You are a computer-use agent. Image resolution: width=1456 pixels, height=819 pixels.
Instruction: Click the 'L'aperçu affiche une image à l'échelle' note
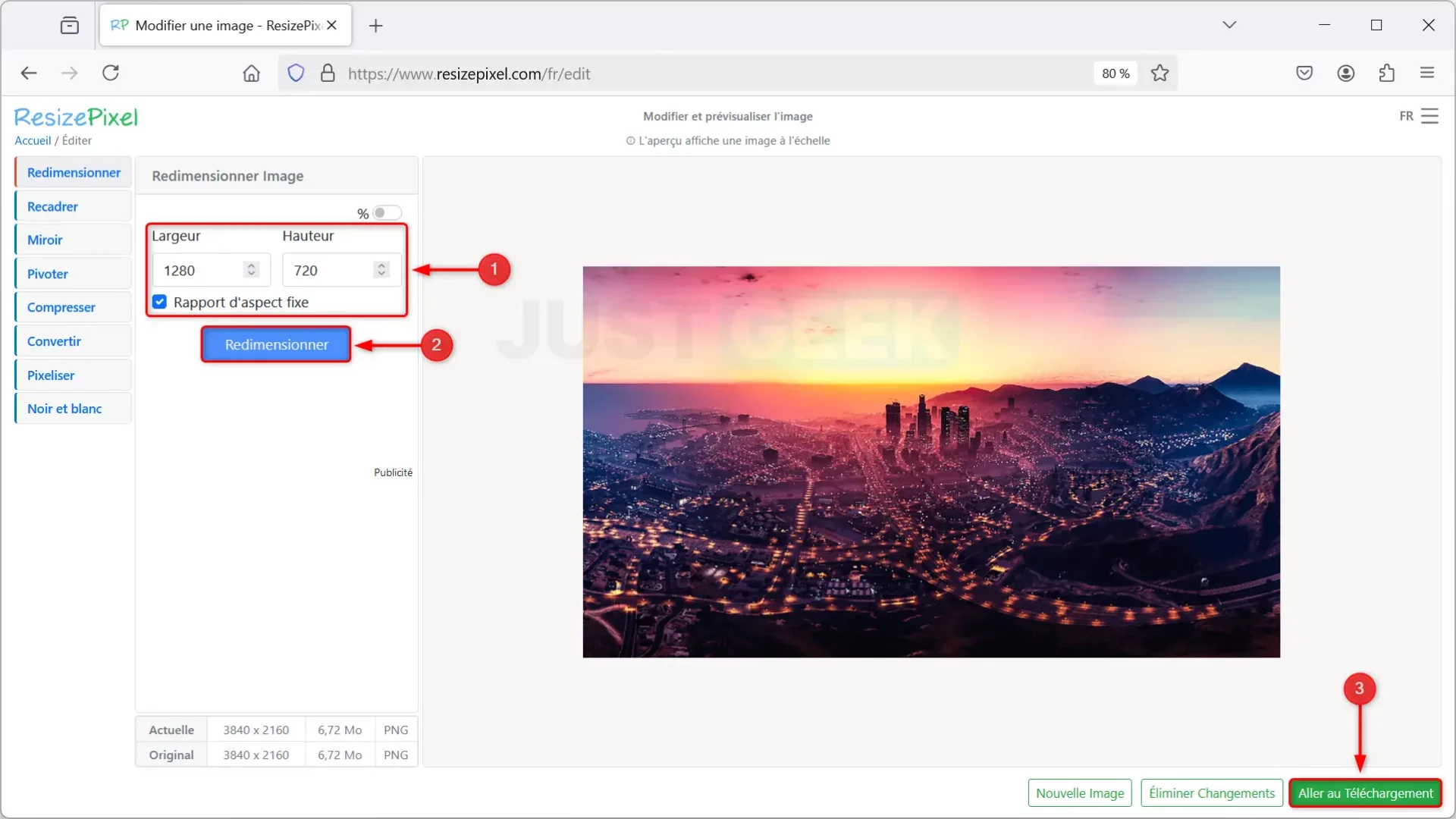tap(728, 140)
